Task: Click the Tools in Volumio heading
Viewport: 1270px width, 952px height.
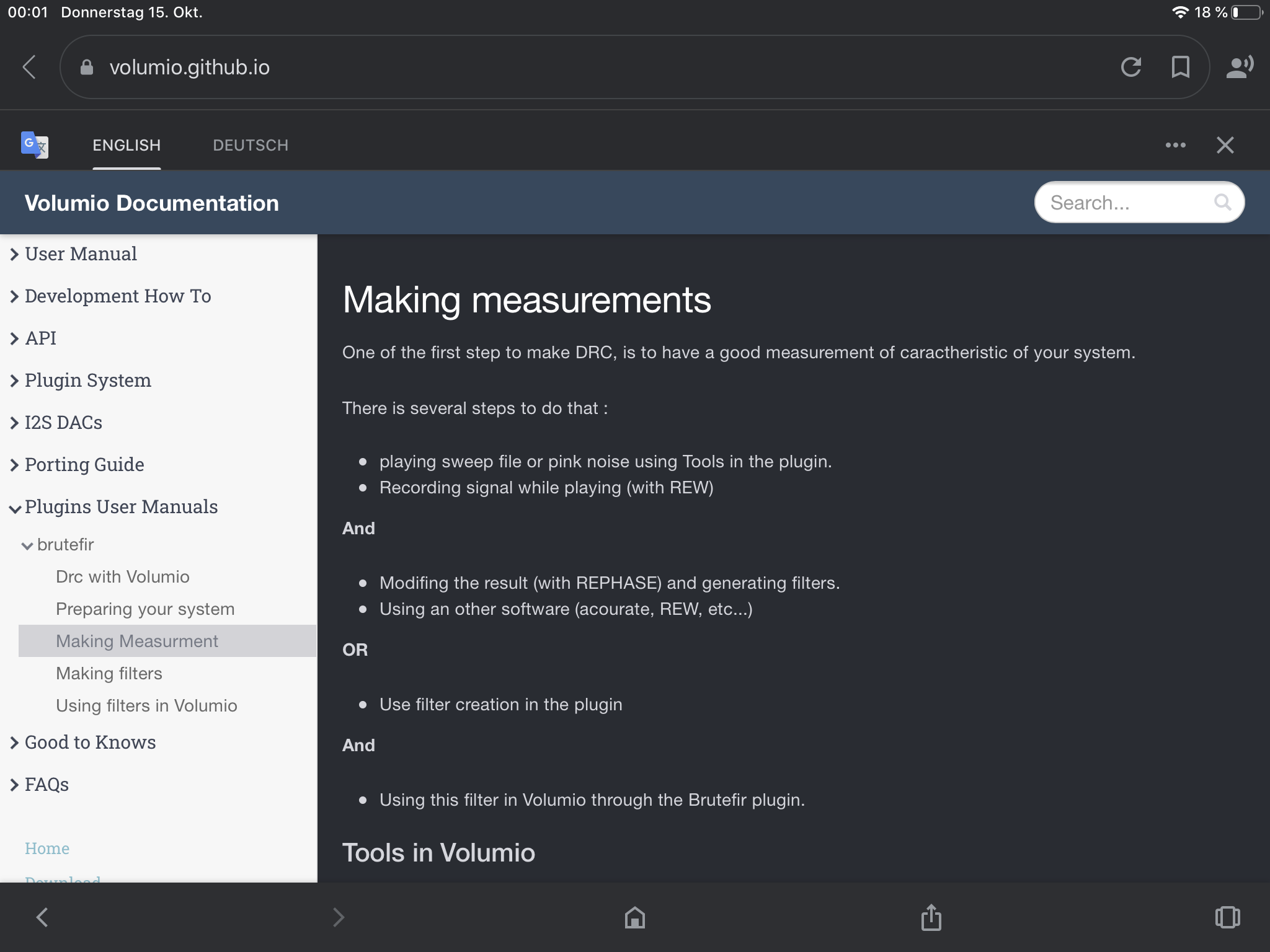Action: coord(438,853)
